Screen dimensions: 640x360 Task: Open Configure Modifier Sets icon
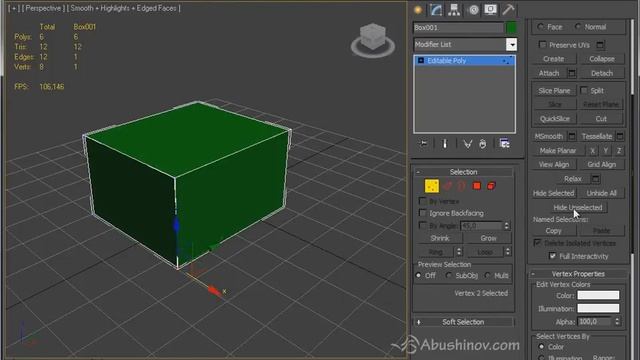tap(504, 144)
